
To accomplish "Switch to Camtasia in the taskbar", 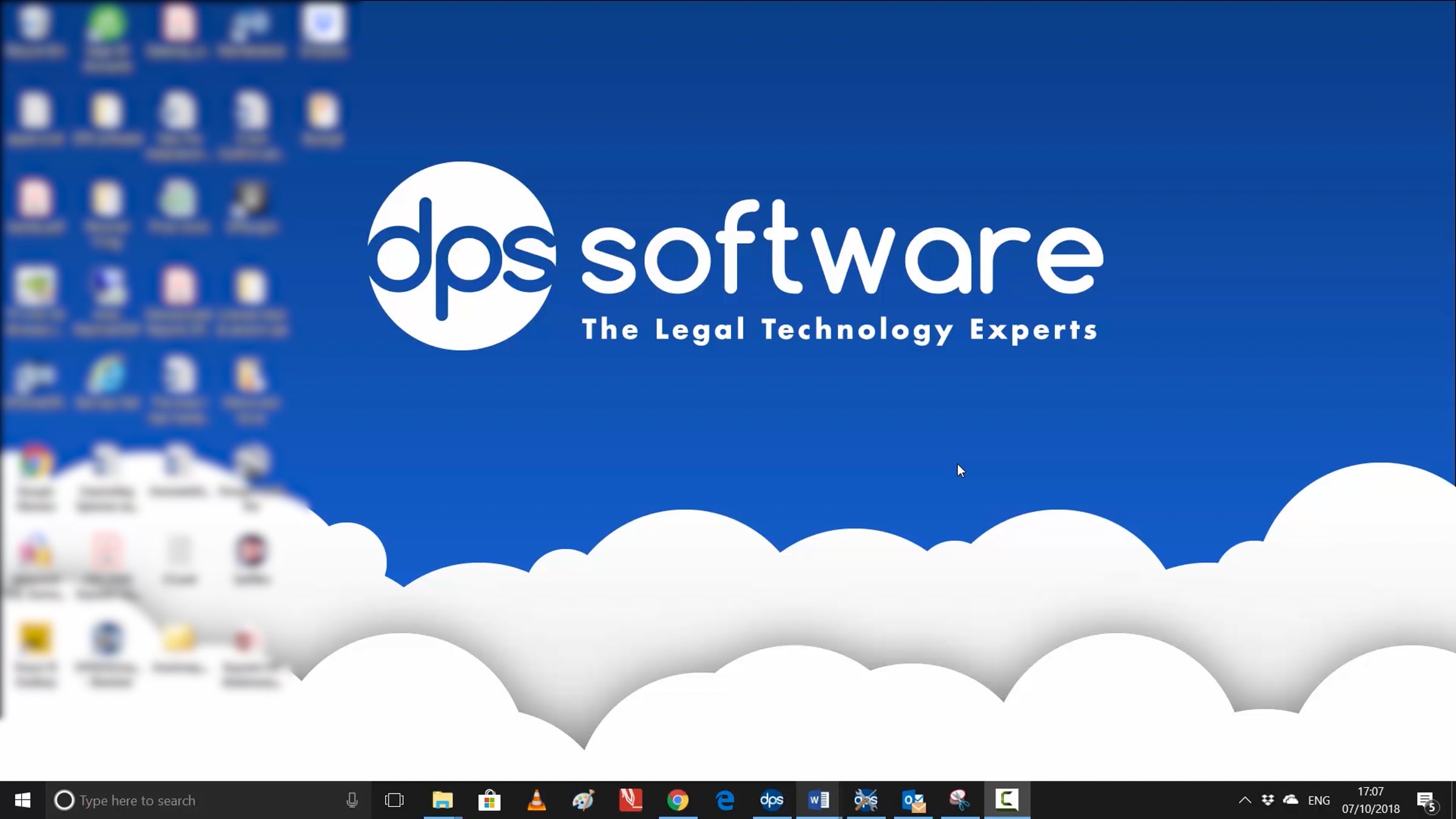I will [x=1007, y=800].
